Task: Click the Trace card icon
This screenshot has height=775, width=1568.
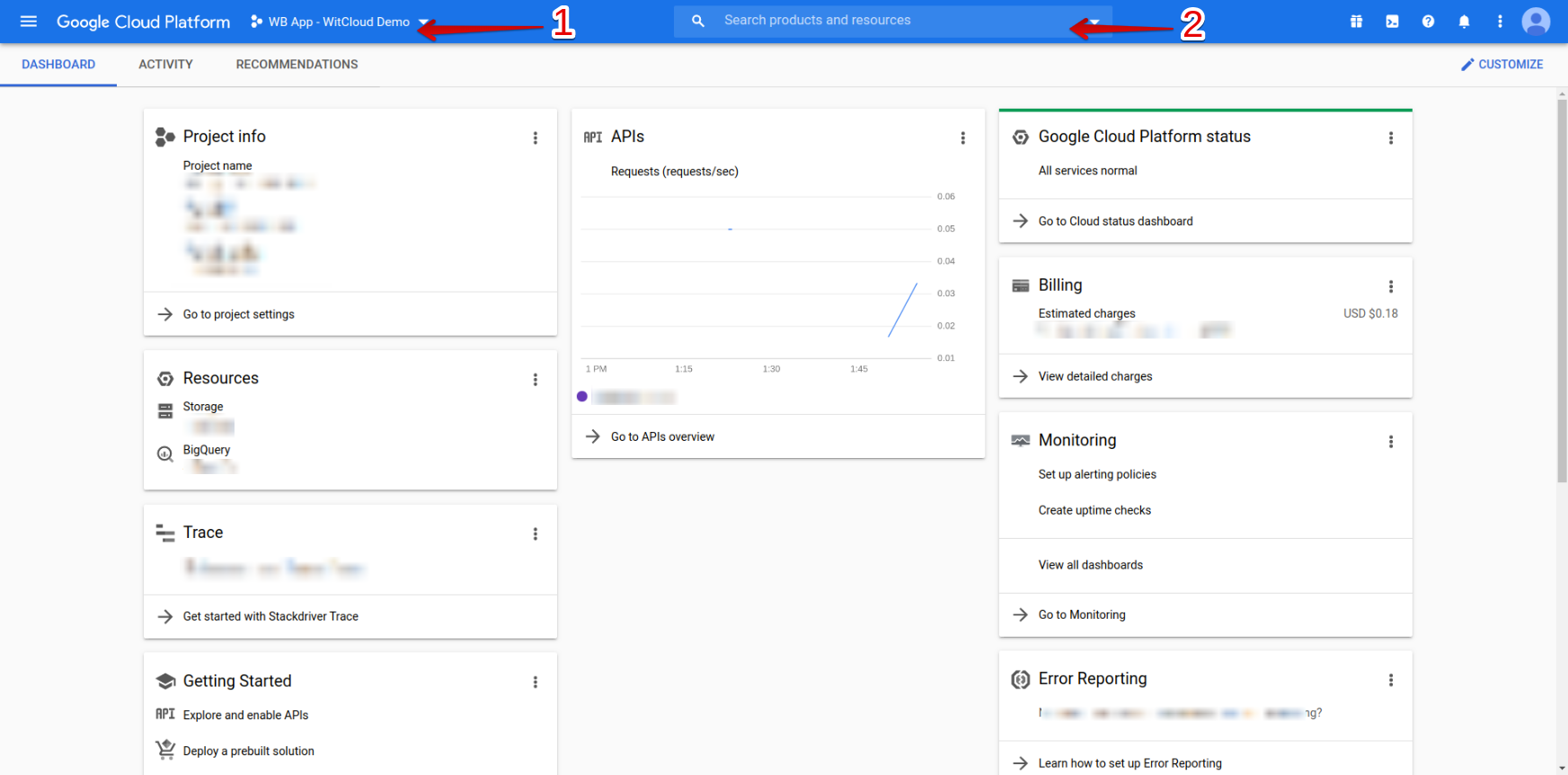Action: pos(165,533)
